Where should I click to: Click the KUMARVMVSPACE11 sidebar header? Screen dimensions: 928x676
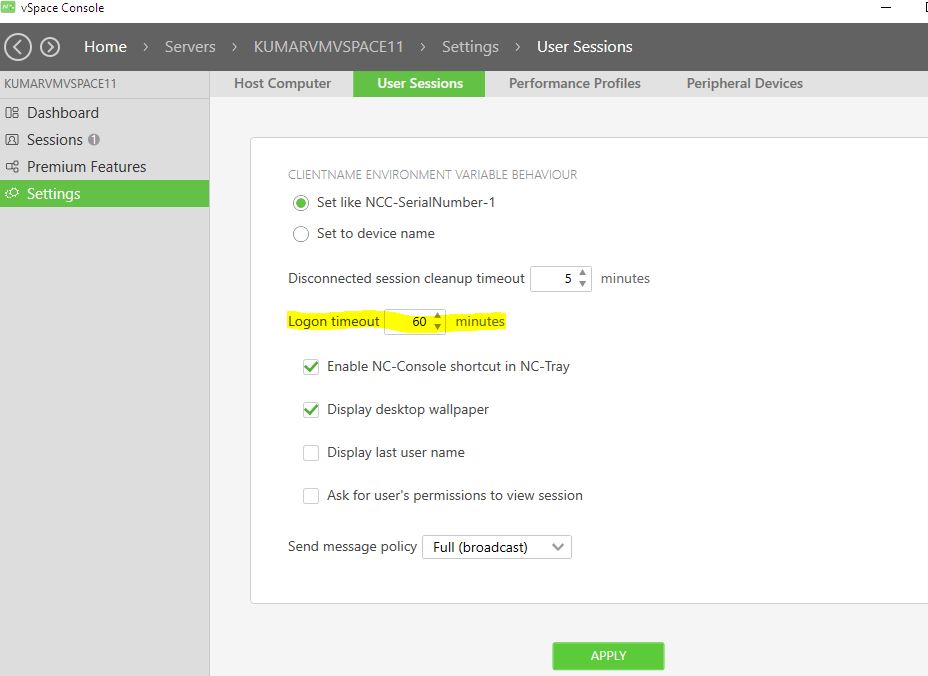click(x=60, y=83)
